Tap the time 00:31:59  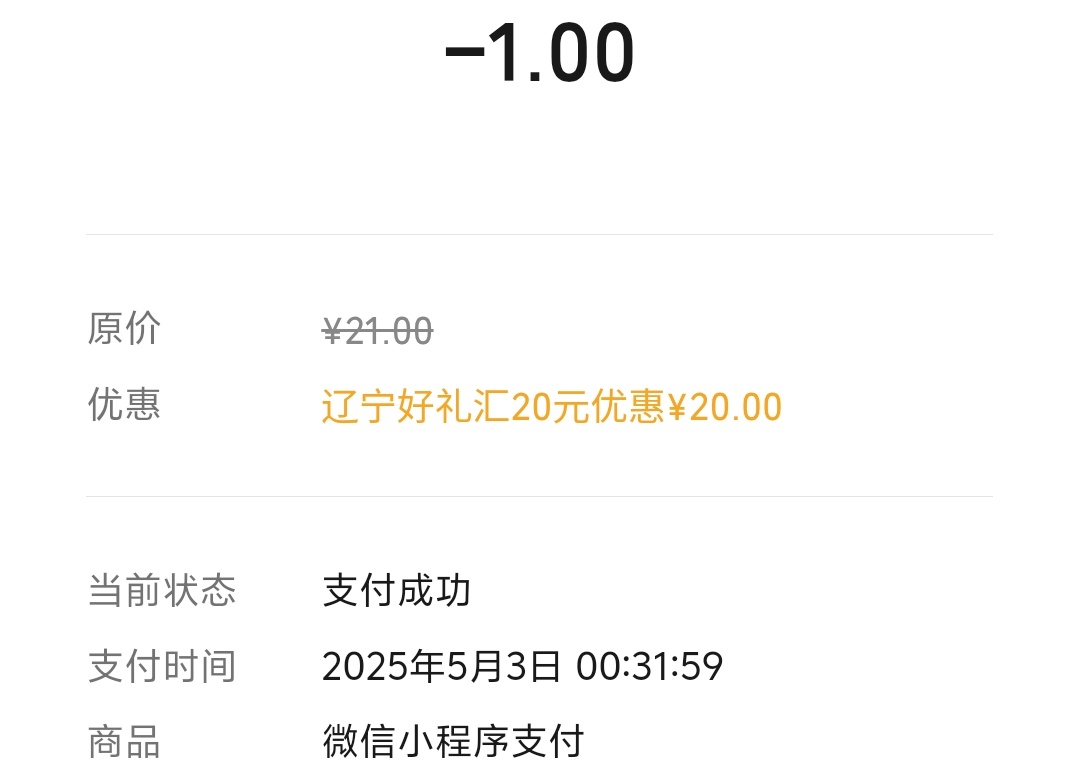650,666
